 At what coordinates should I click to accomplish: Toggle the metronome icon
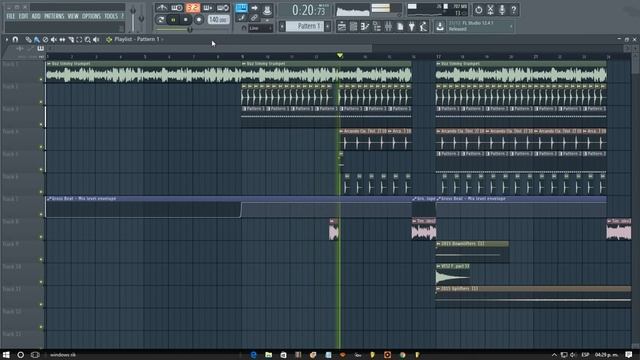pyautogui.click(x=162, y=8)
